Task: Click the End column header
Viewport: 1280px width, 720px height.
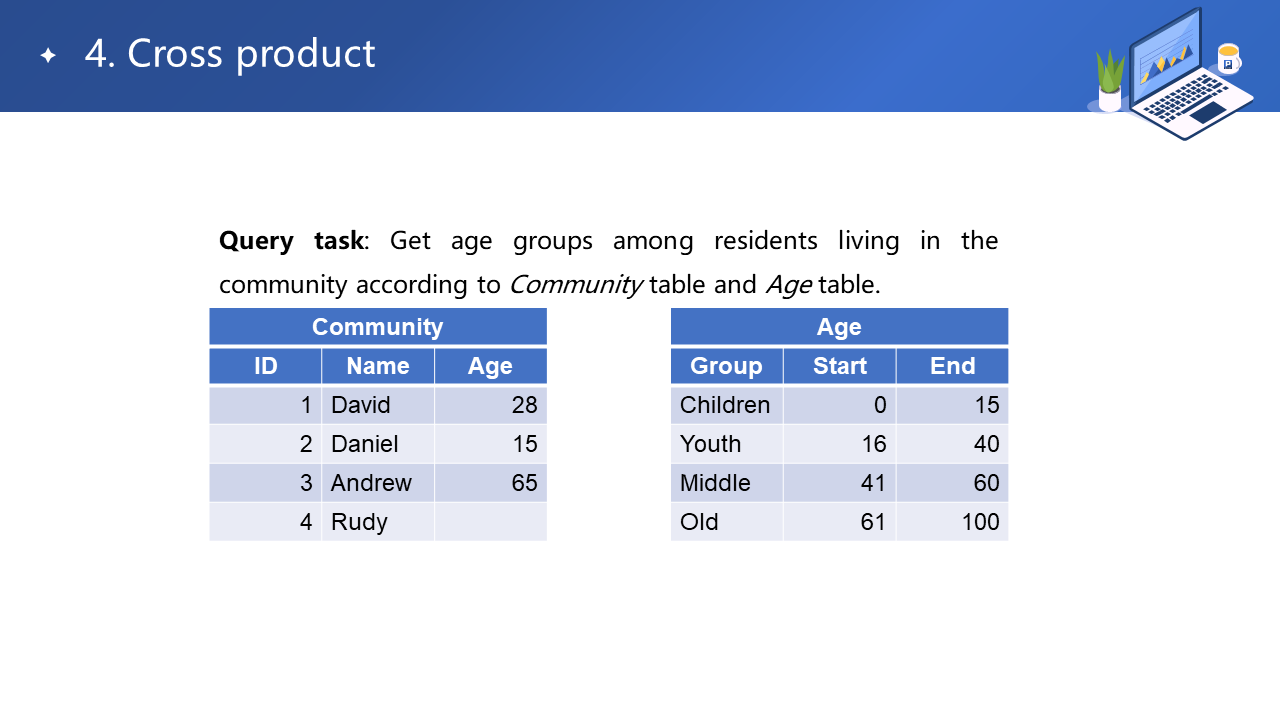Action: 952,366
